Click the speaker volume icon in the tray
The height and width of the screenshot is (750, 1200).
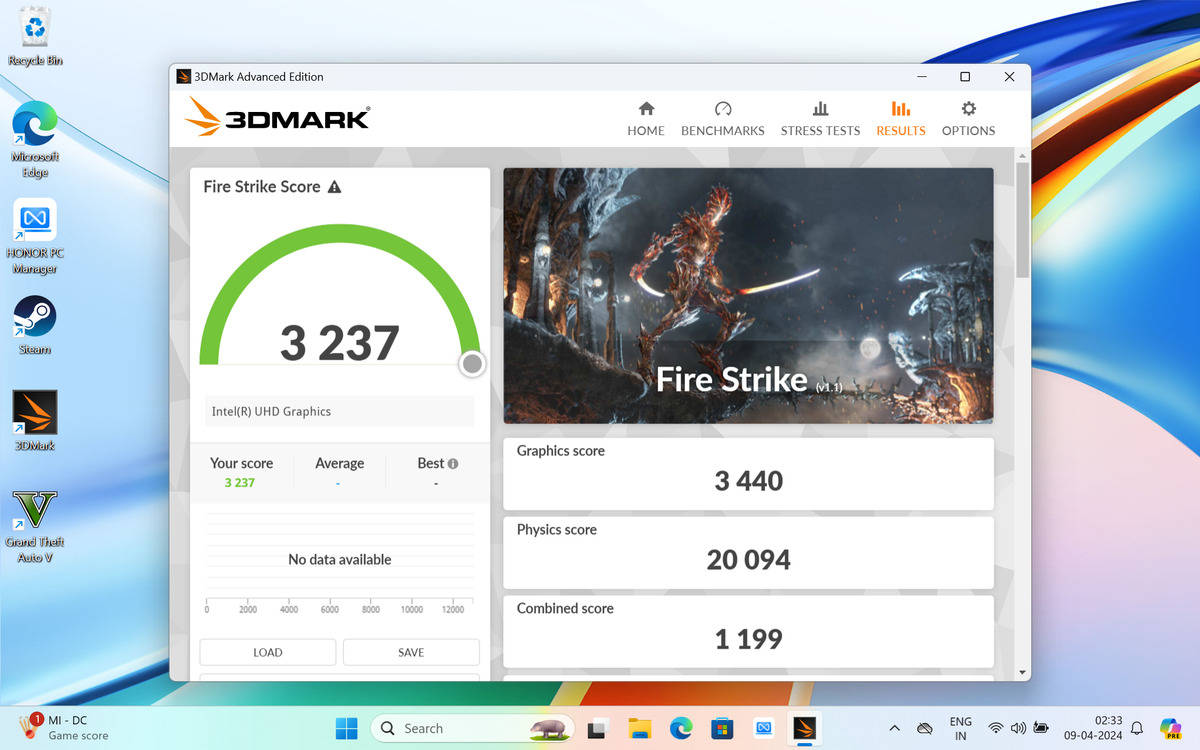coord(1018,728)
